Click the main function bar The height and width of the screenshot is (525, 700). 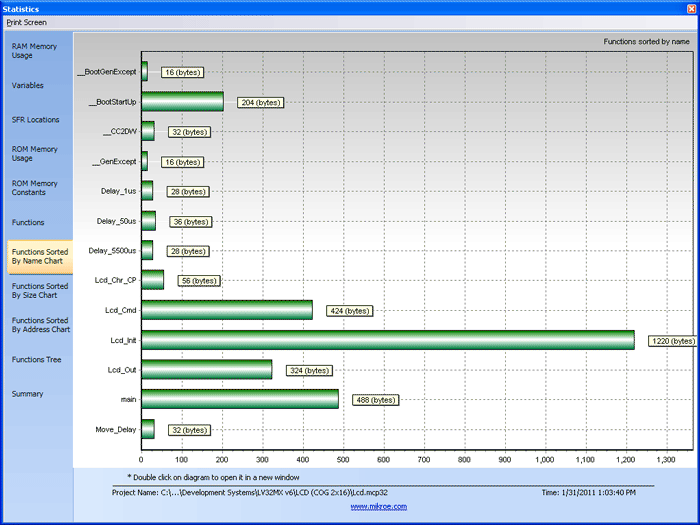(x=240, y=399)
